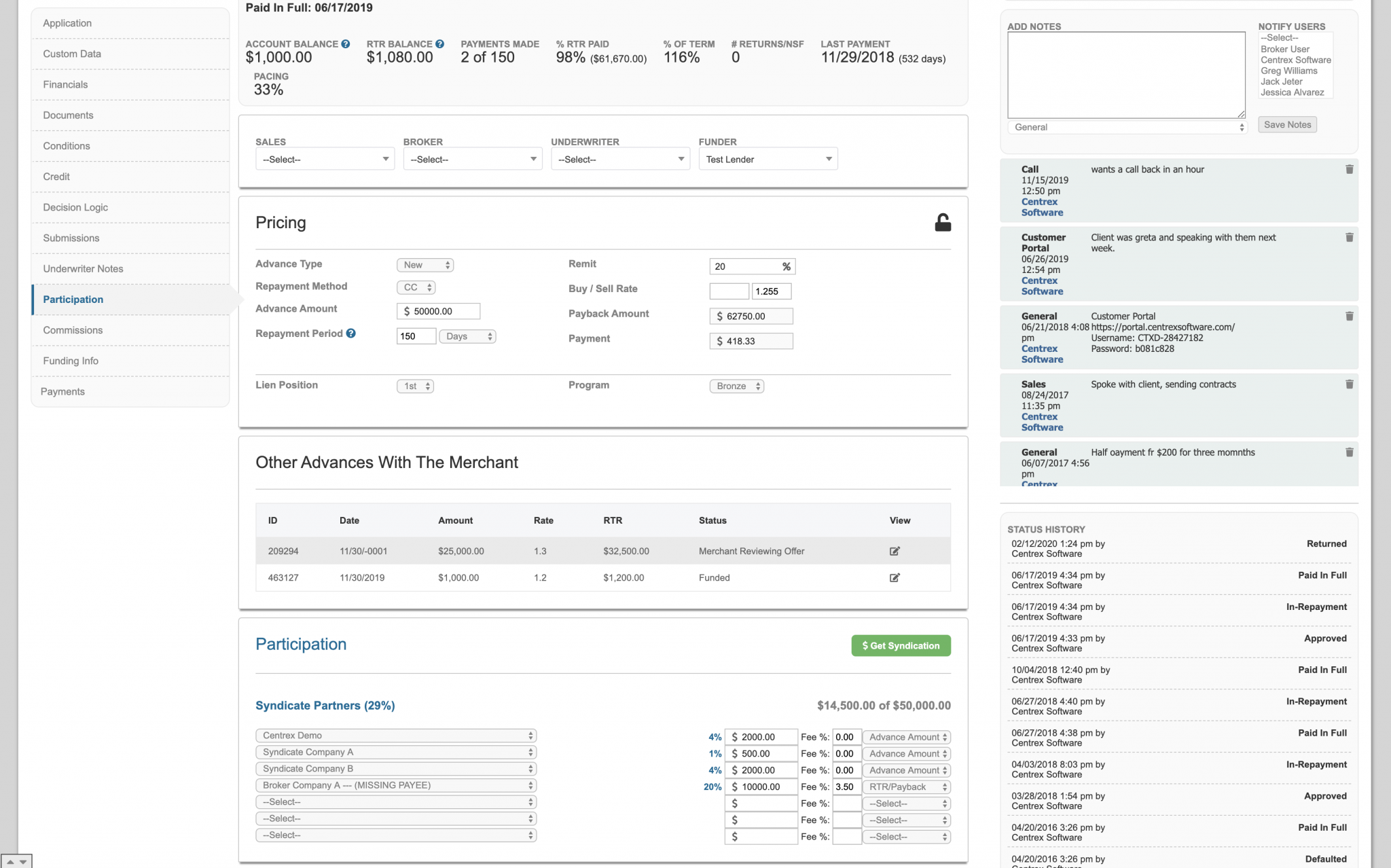Screen dimensions: 1391x868
Task: Unlock the Pricing section via the padlock icon
Action: coord(942,221)
